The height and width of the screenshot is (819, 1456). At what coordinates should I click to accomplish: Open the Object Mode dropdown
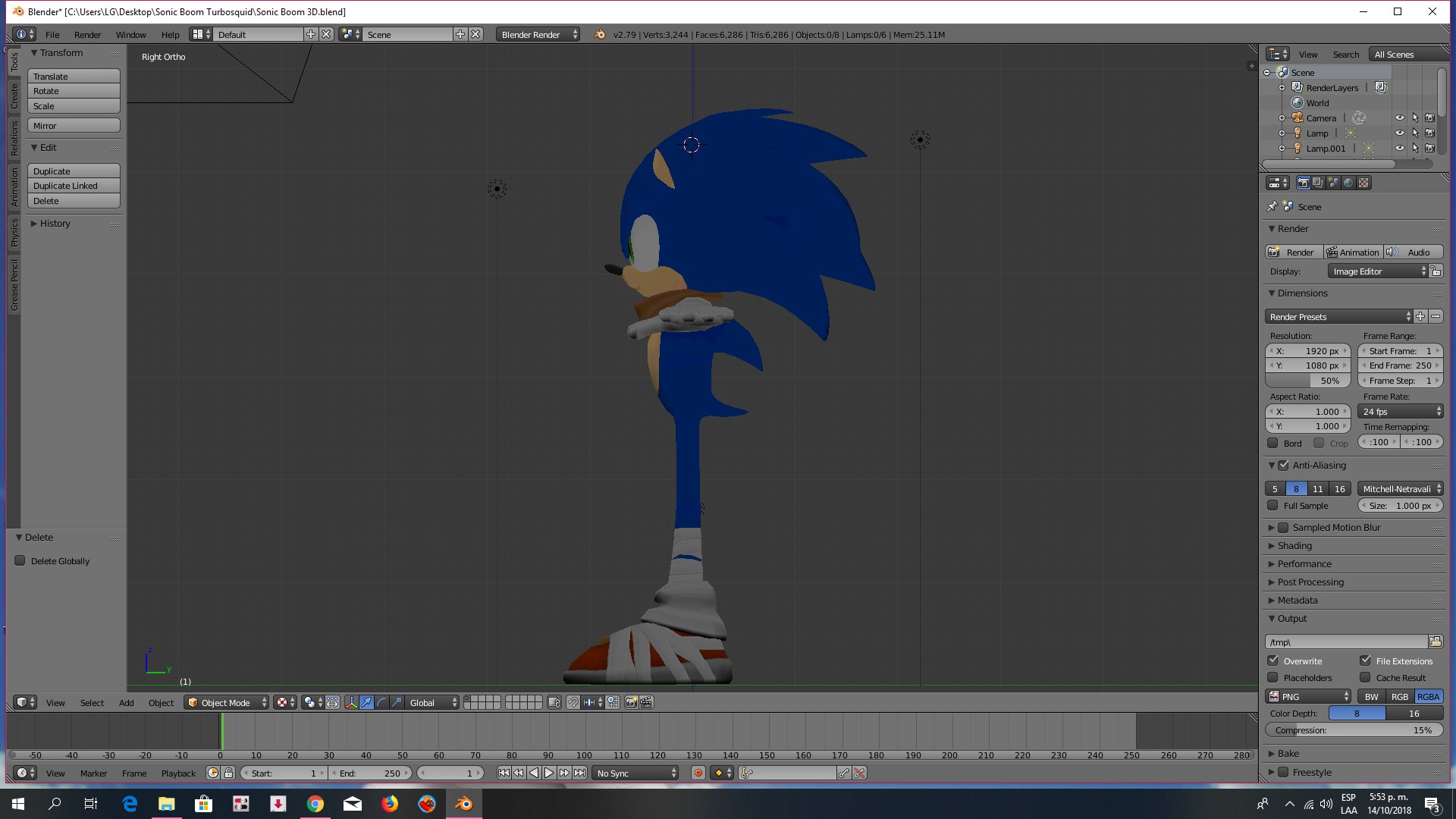[227, 702]
